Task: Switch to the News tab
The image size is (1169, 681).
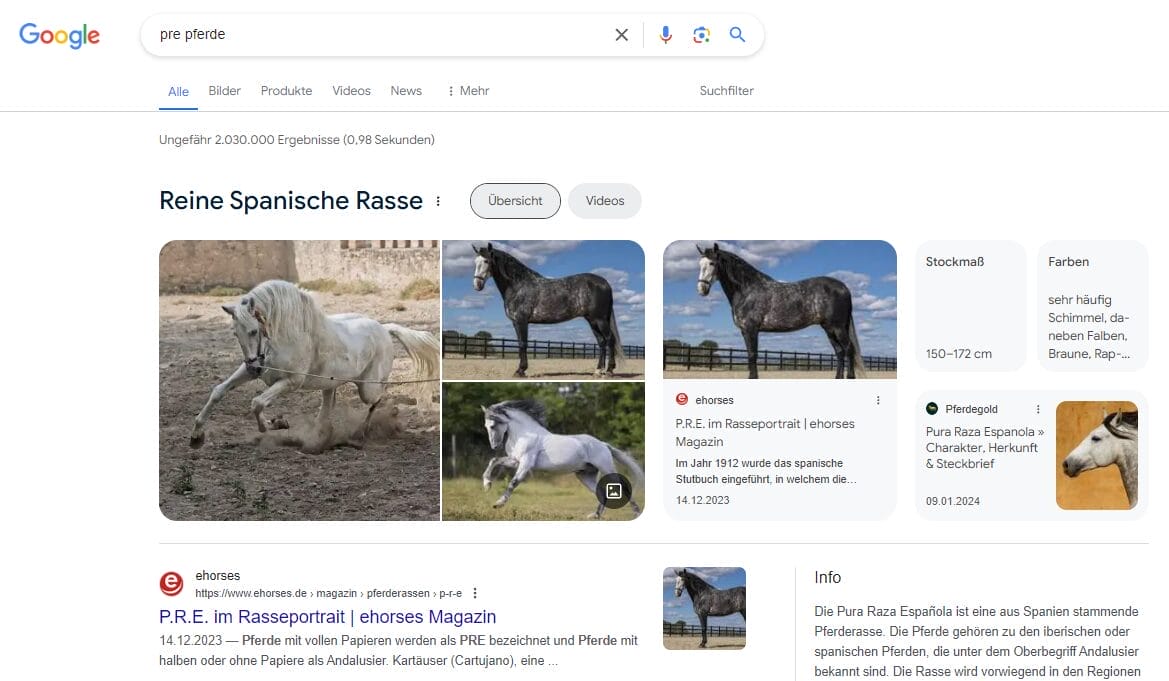Action: click(x=406, y=90)
